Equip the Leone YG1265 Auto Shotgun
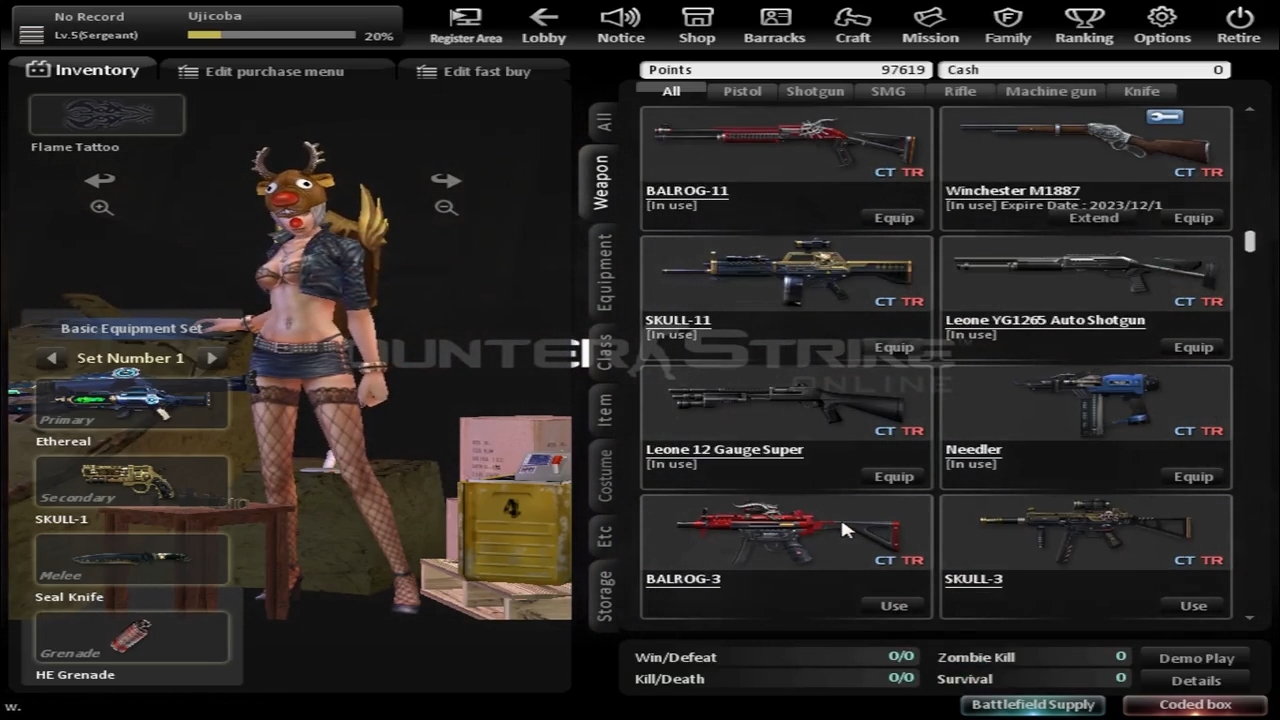Screen dimensions: 1280x720 pos(1193,347)
